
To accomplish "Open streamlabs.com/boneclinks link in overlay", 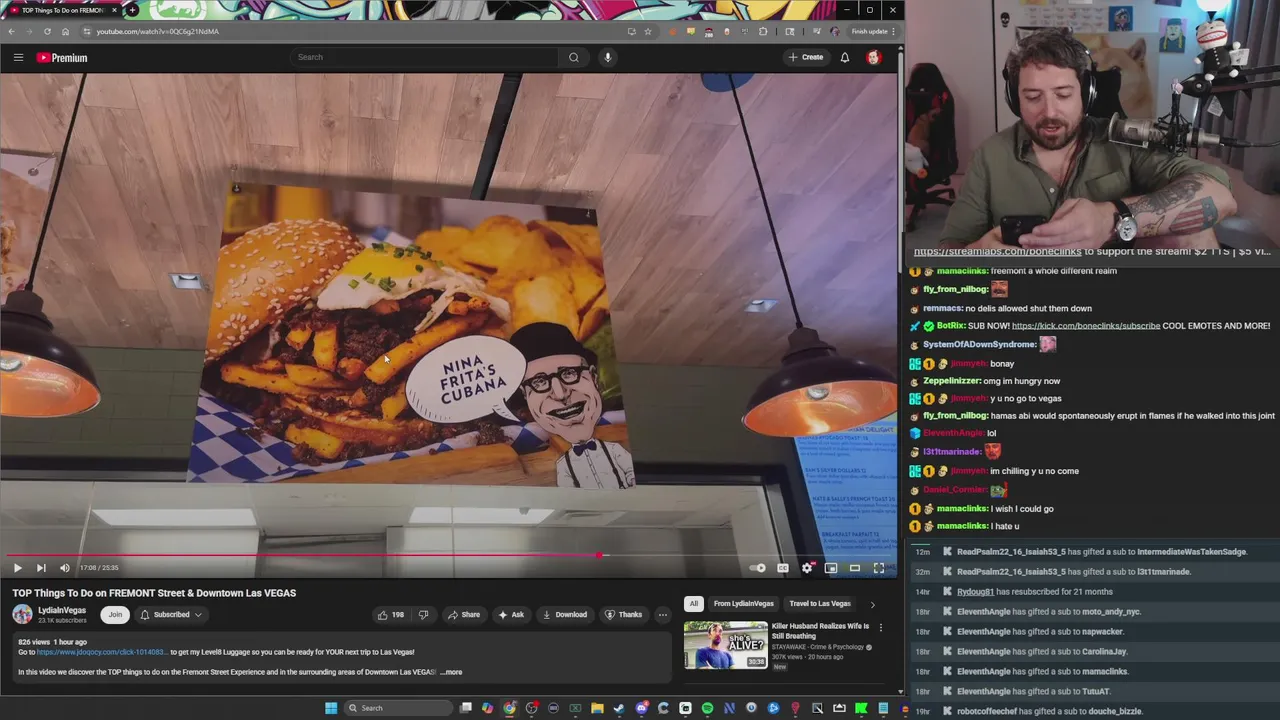I will 997,252.
